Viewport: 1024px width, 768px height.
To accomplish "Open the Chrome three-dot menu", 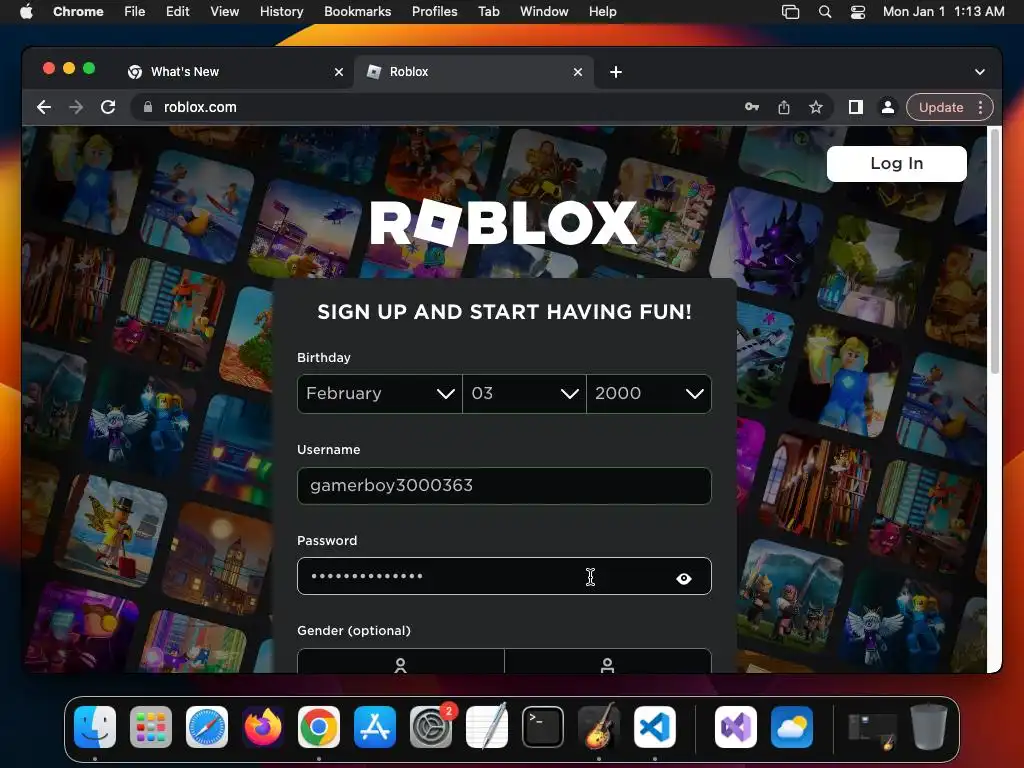I will tap(980, 107).
